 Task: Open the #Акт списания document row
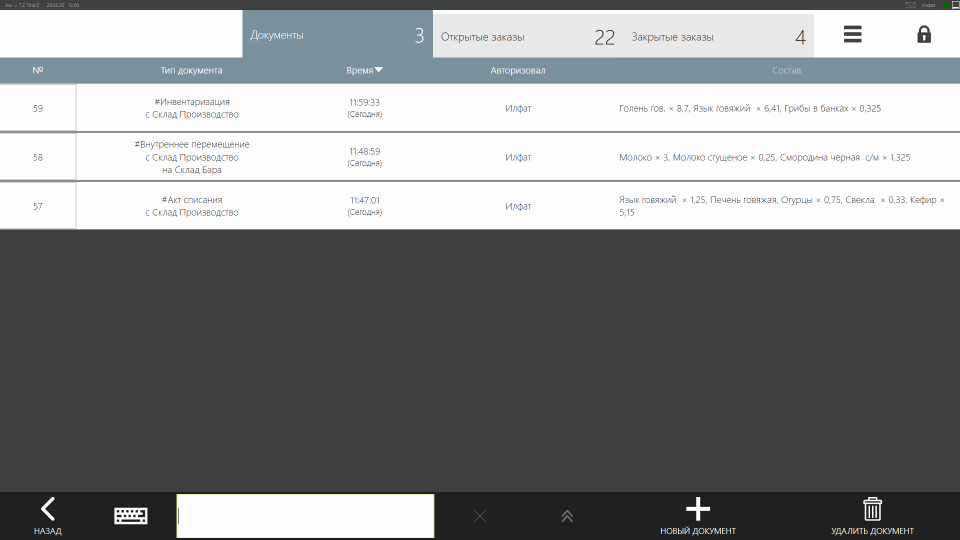pos(192,206)
